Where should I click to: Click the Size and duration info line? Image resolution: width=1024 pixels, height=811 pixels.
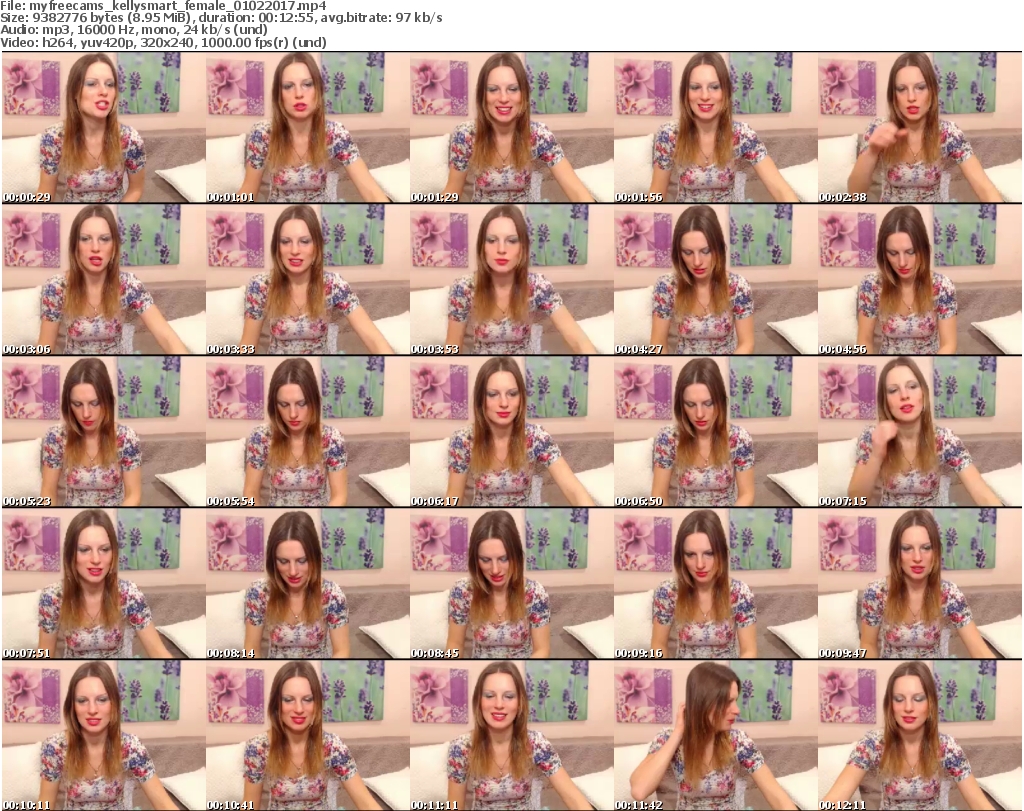pos(221,18)
